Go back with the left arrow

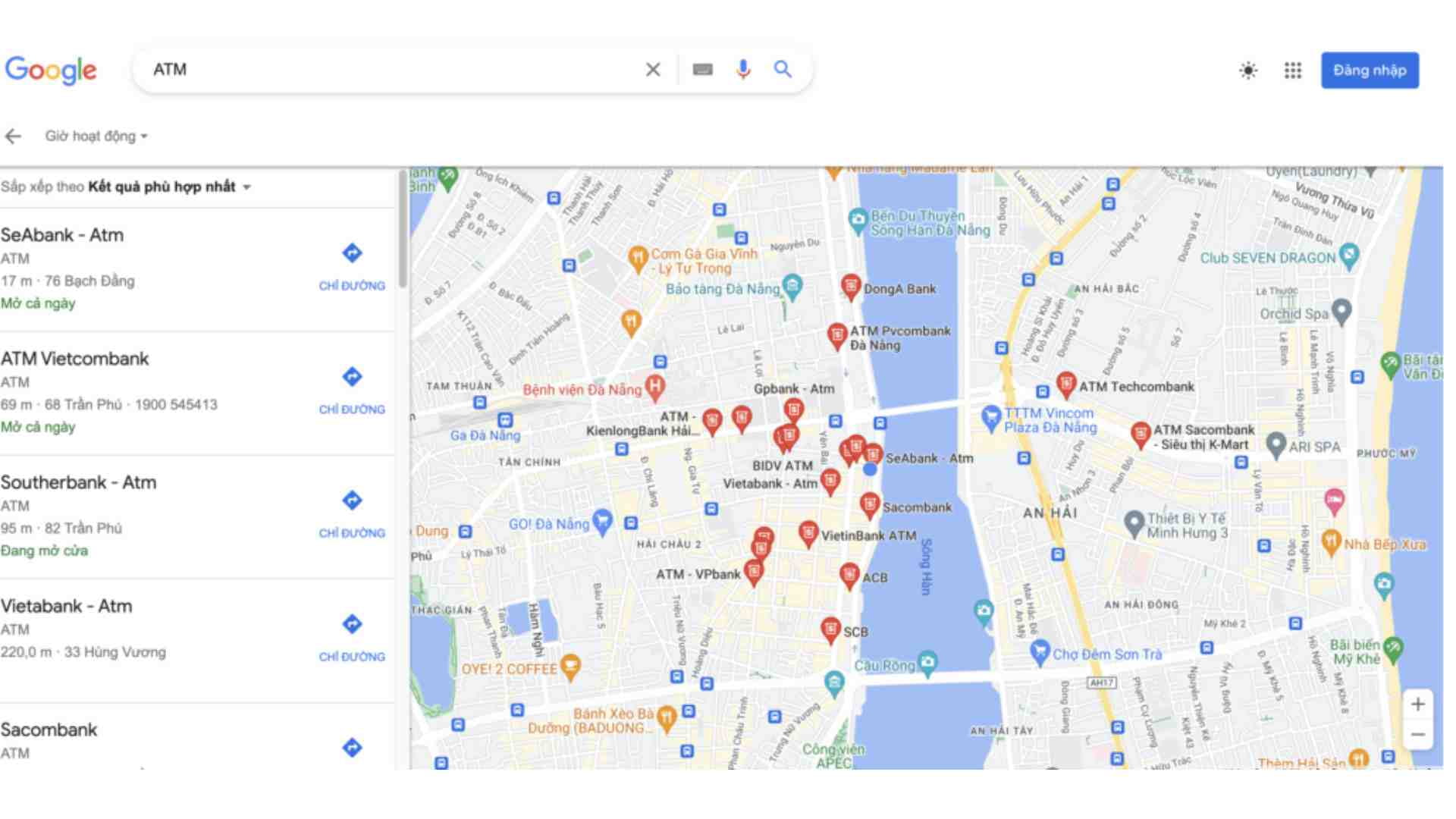[13, 136]
